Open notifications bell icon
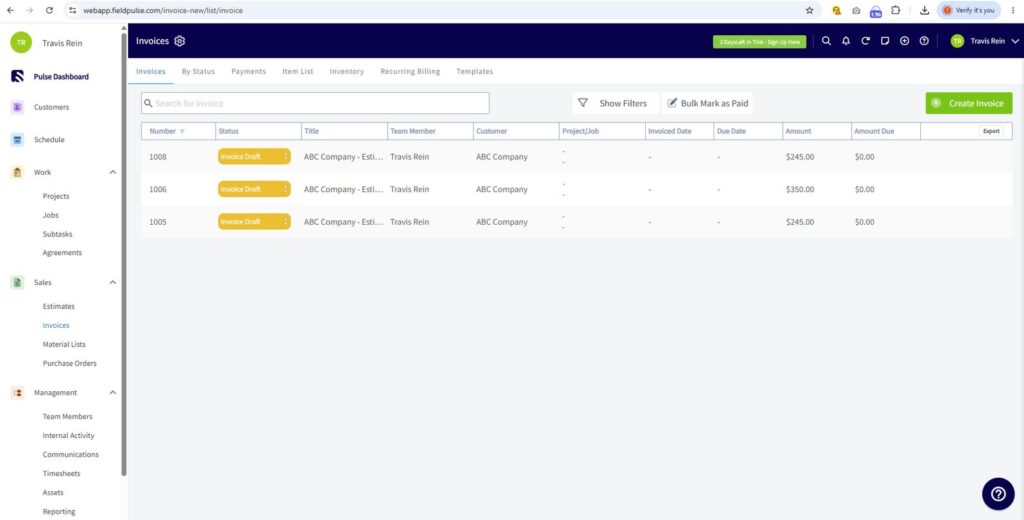This screenshot has width=1024, height=520. (x=846, y=41)
